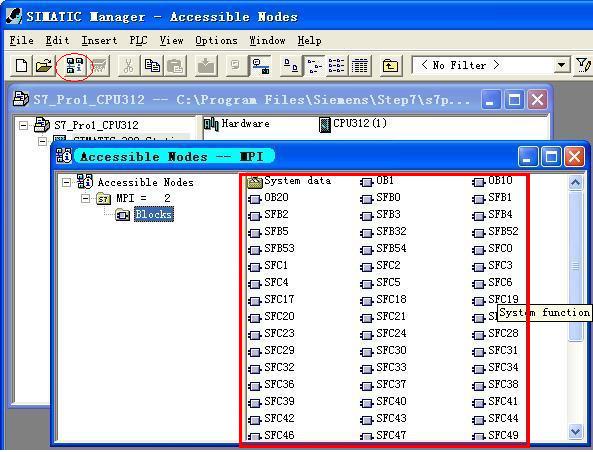Select the OB1 block
The width and height of the screenshot is (593, 452).
(x=377, y=181)
